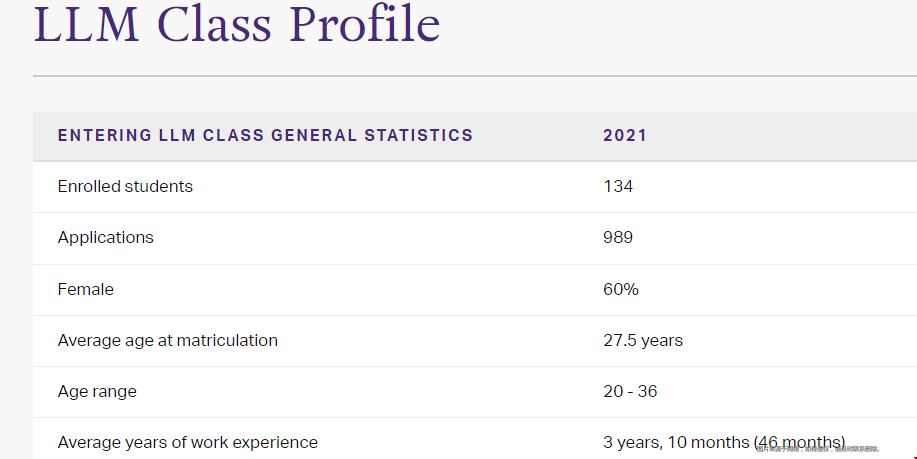This screenshot has height=459, width=917.
Task: Click the Age range row label
Action: coord(97,391)
